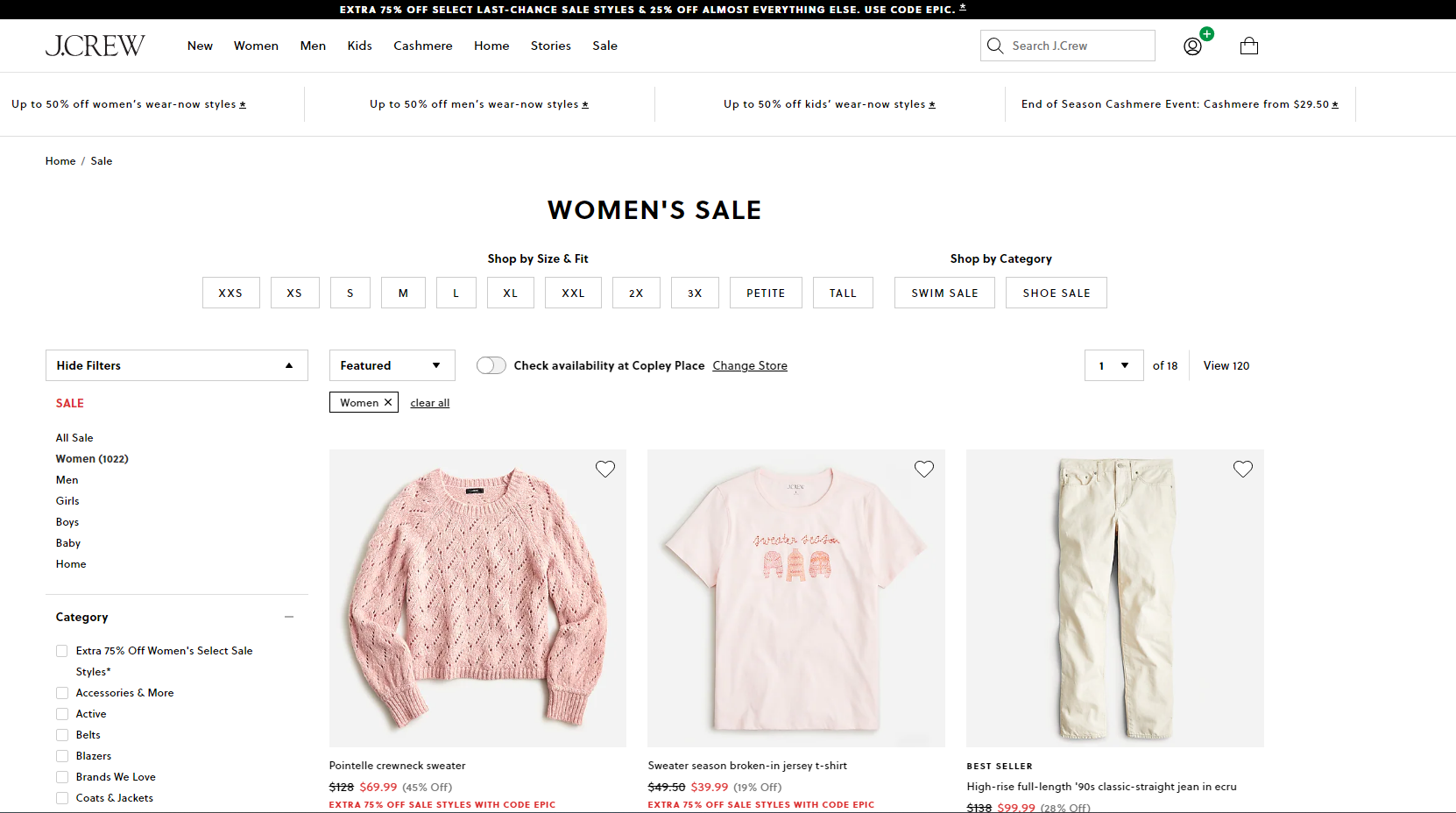Collapse the Category filter section
The height and width of the screenshot is (813, 1456).
tap(289, 617)
